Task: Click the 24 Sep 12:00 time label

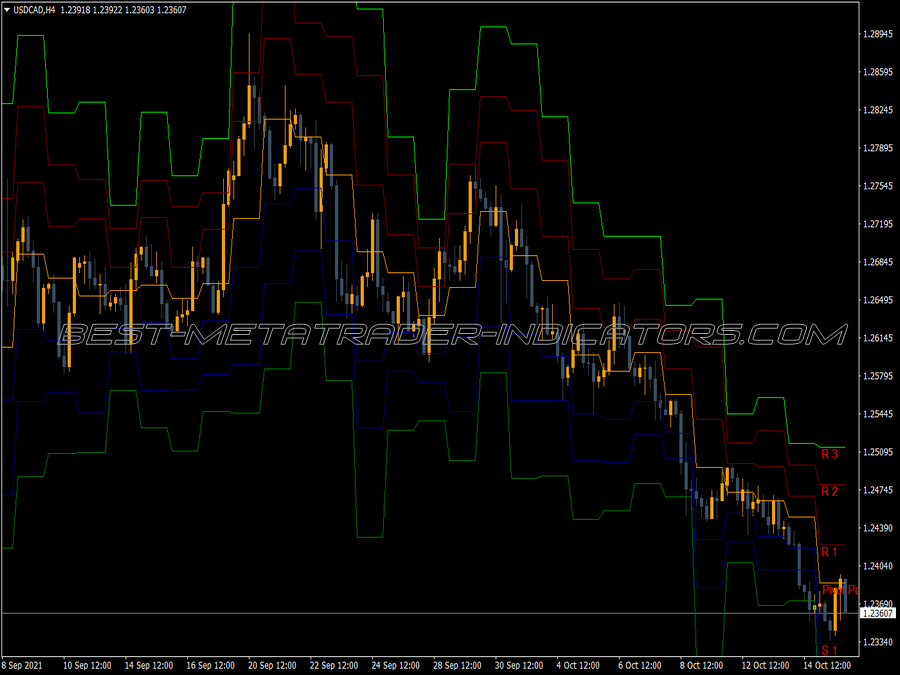Action: pyautogui.click(x=395, y=665)
